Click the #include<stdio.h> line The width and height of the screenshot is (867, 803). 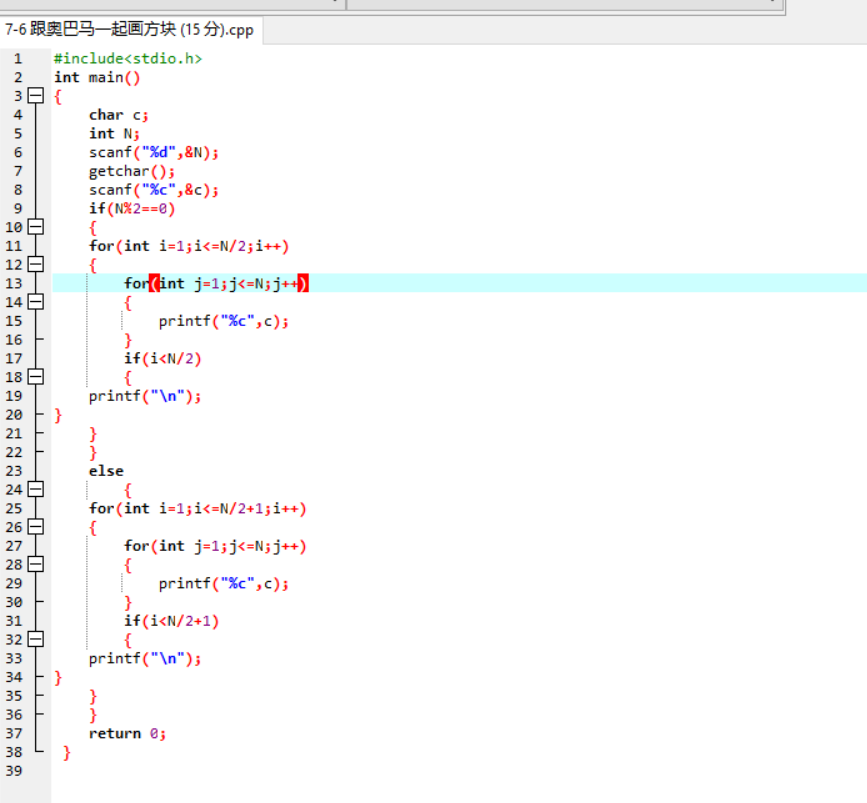coord(128,59)
